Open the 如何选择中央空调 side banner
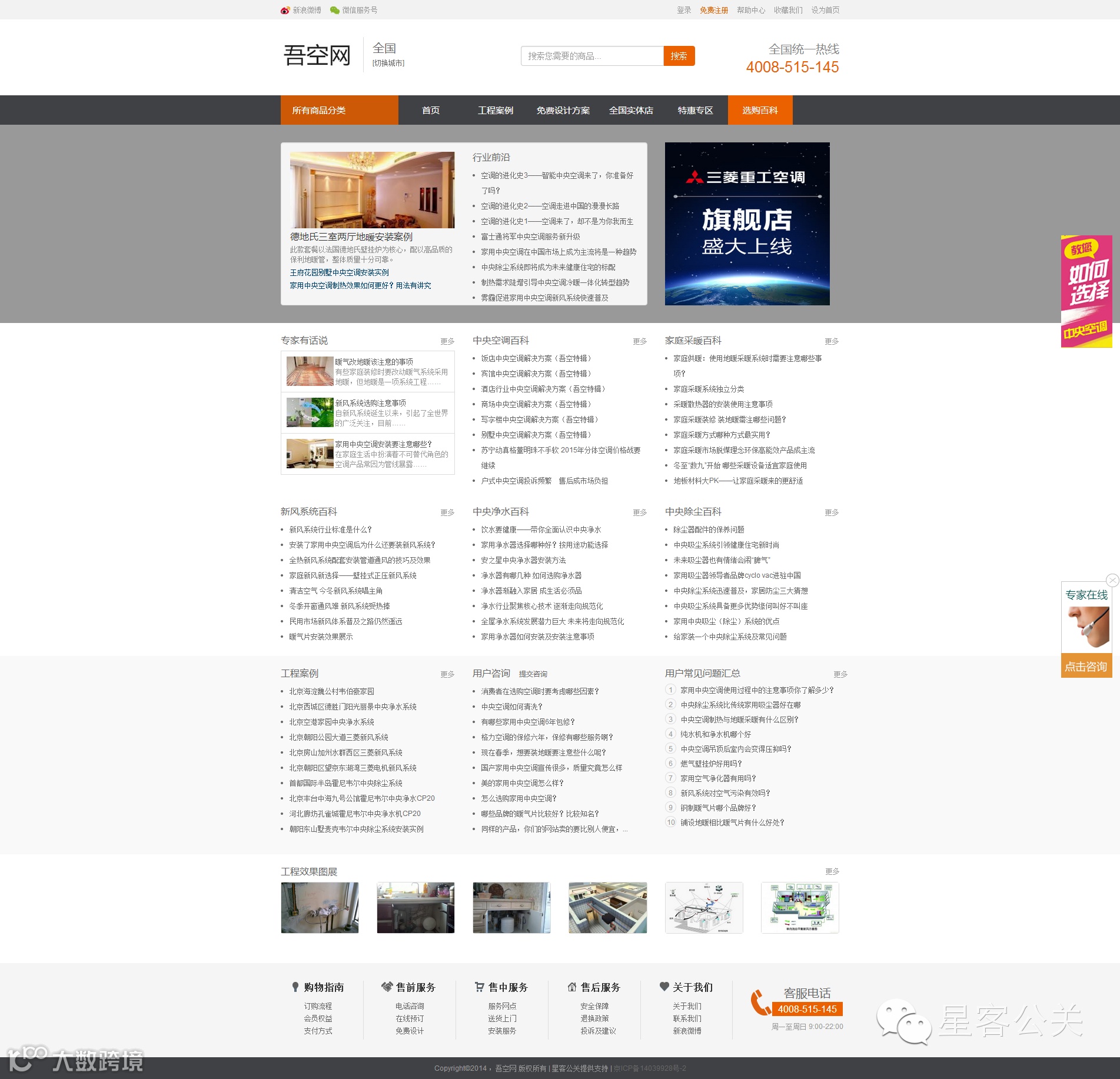 (x=1086, y=291)
